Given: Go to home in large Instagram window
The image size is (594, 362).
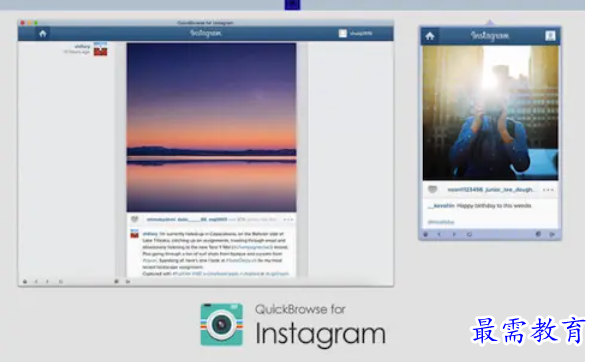Looking at the screenshot, I should point(42,33).
